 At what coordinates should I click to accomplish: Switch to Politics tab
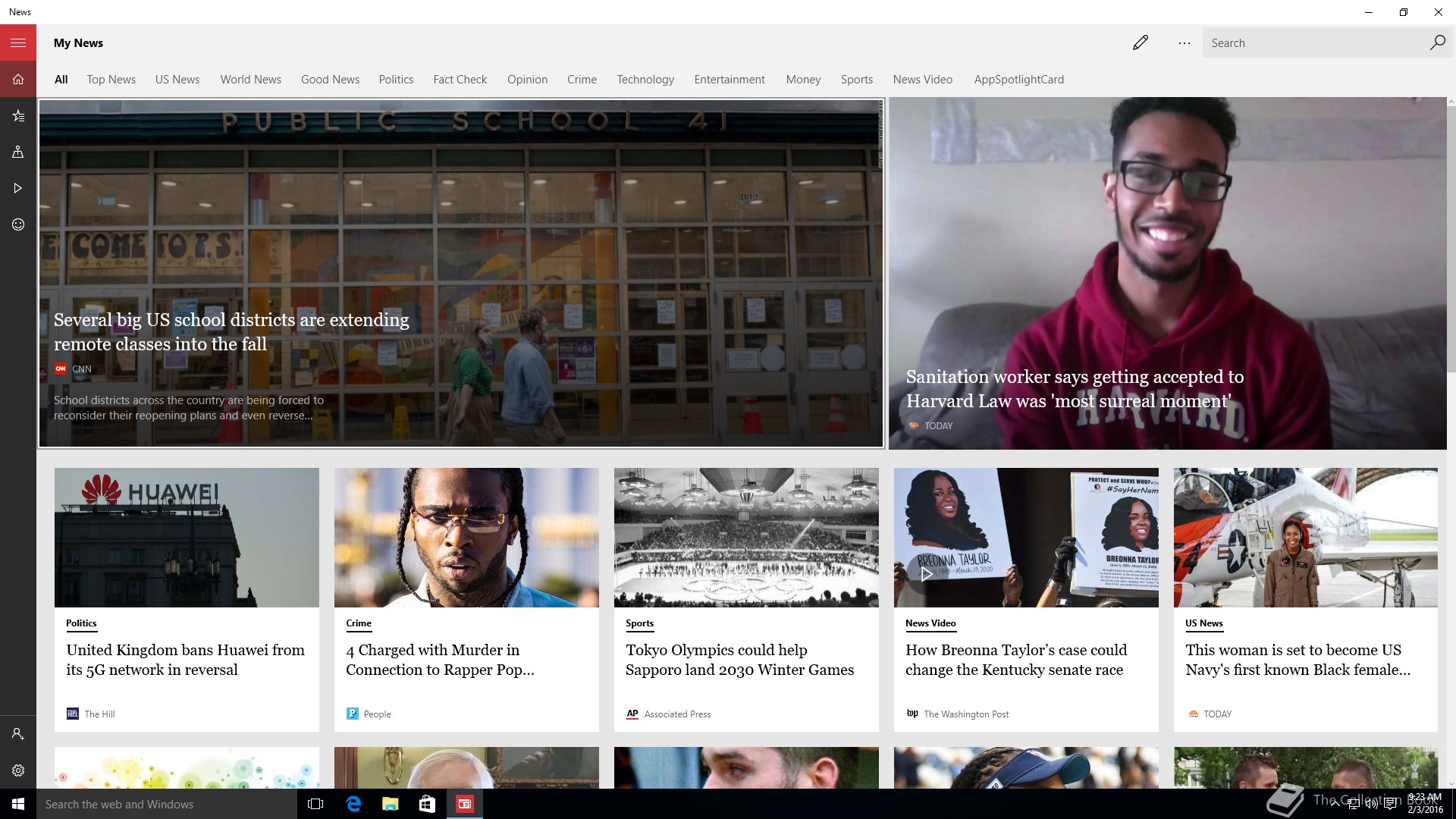click(396, 80)
